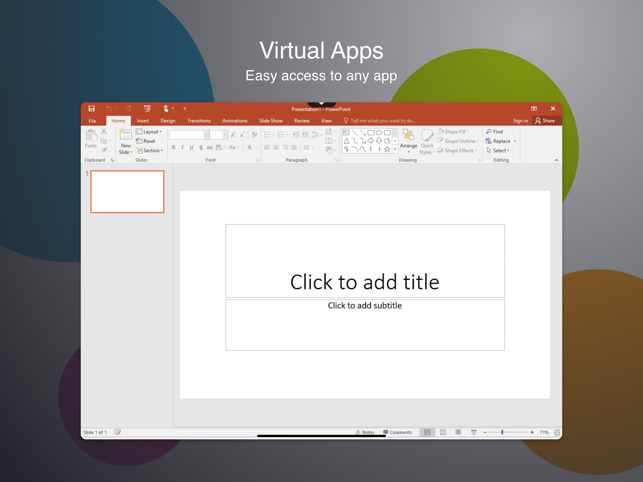
Task: Open the font size dropdown arrow
Action: tap(225, 135)
